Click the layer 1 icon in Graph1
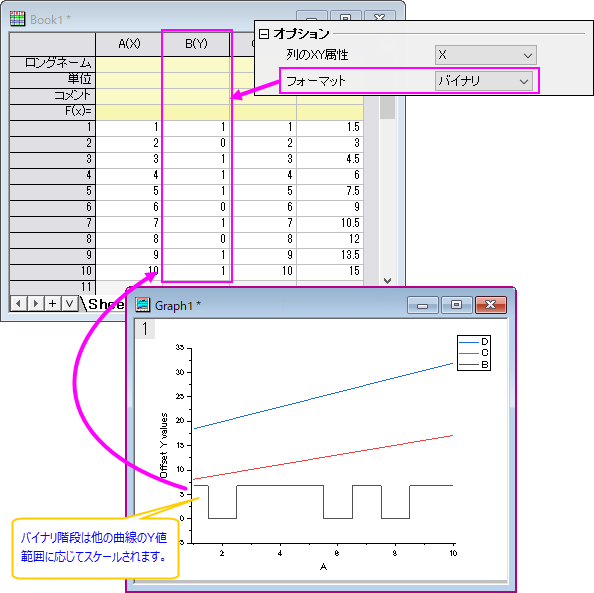 click(x=145, y=329)
